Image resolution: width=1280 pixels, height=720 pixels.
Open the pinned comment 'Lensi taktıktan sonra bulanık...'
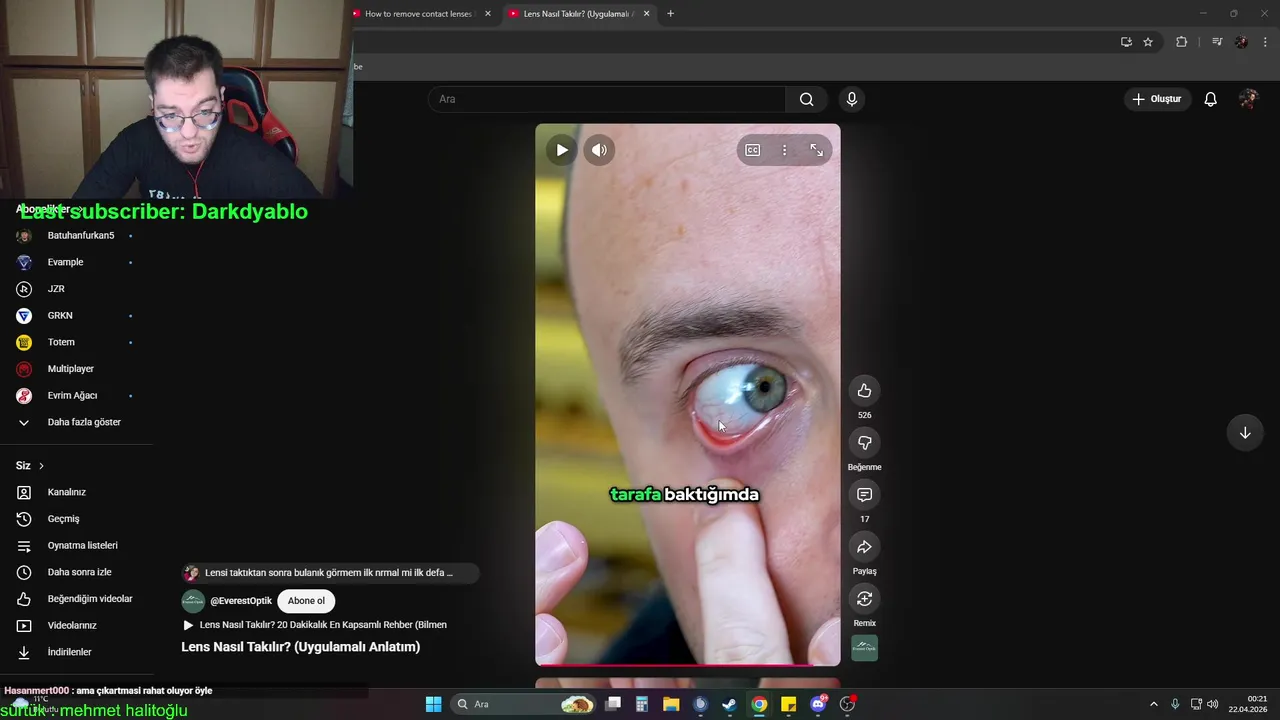329,573
